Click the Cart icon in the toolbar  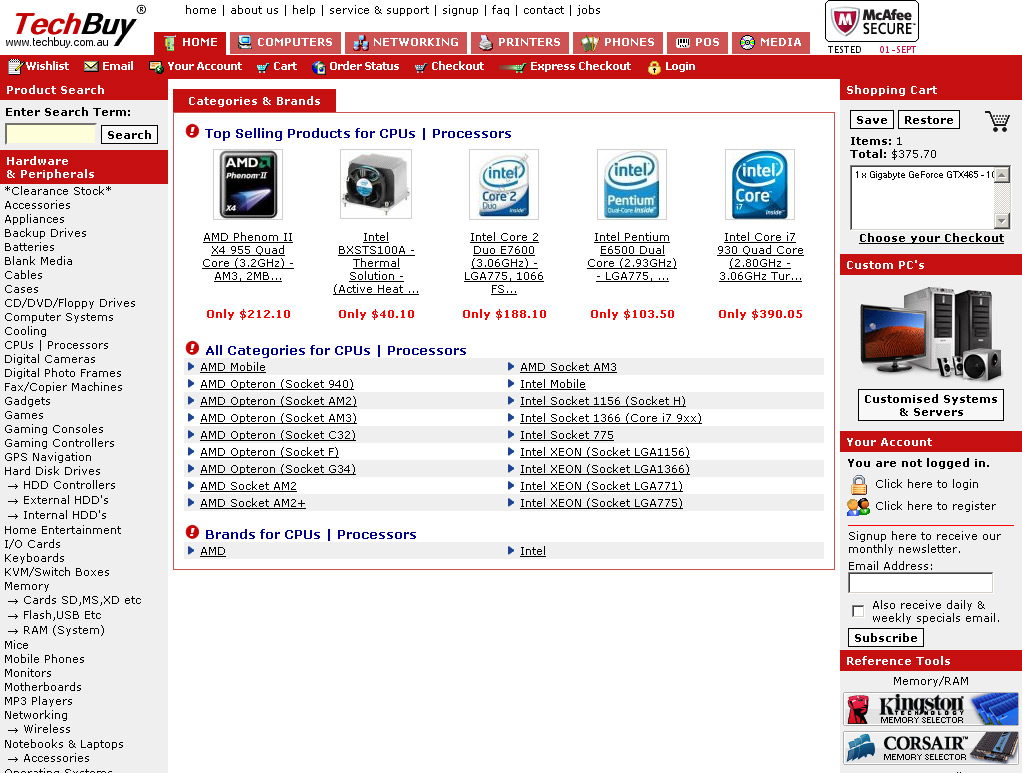tap(262, 67)
